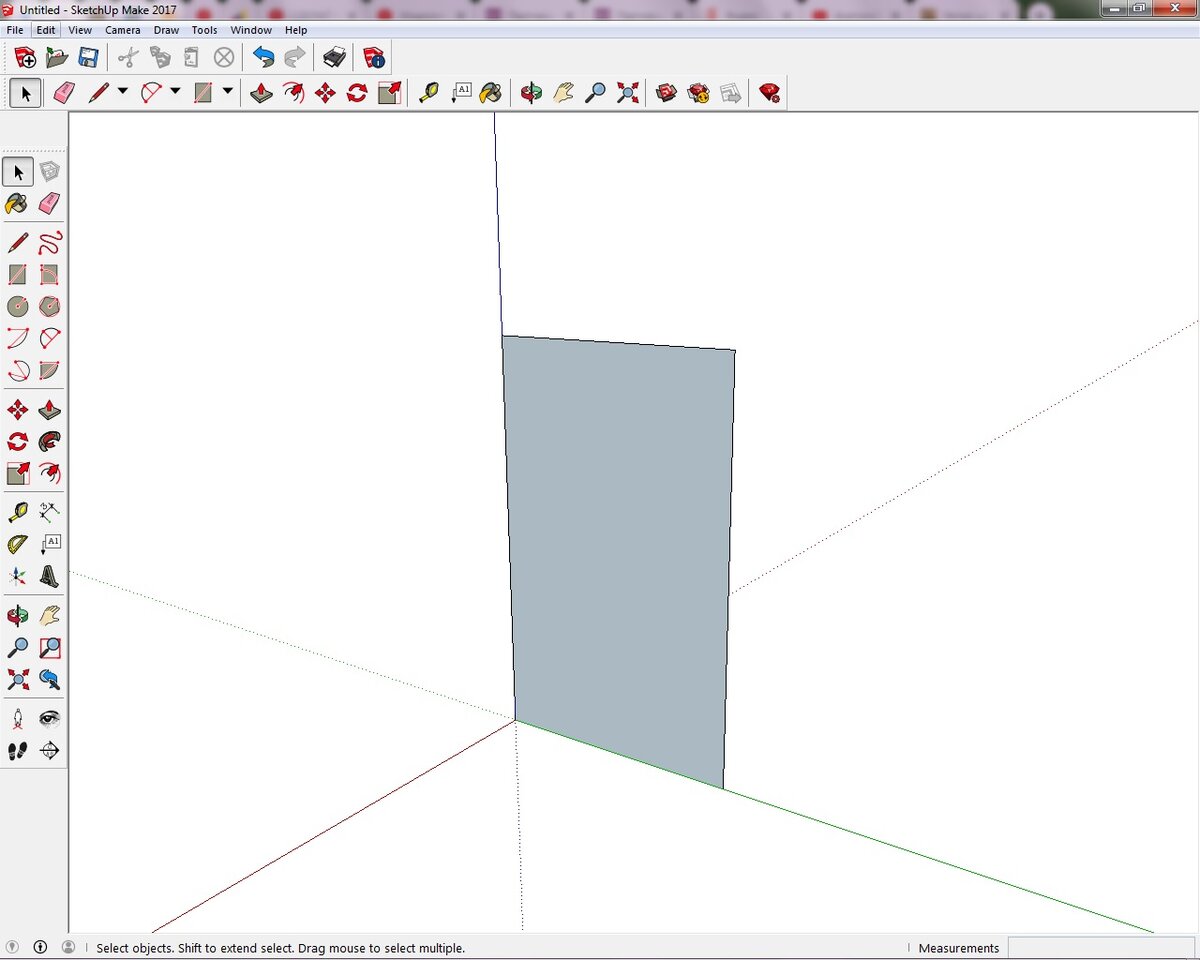Open the File menu

pos(15,30)
